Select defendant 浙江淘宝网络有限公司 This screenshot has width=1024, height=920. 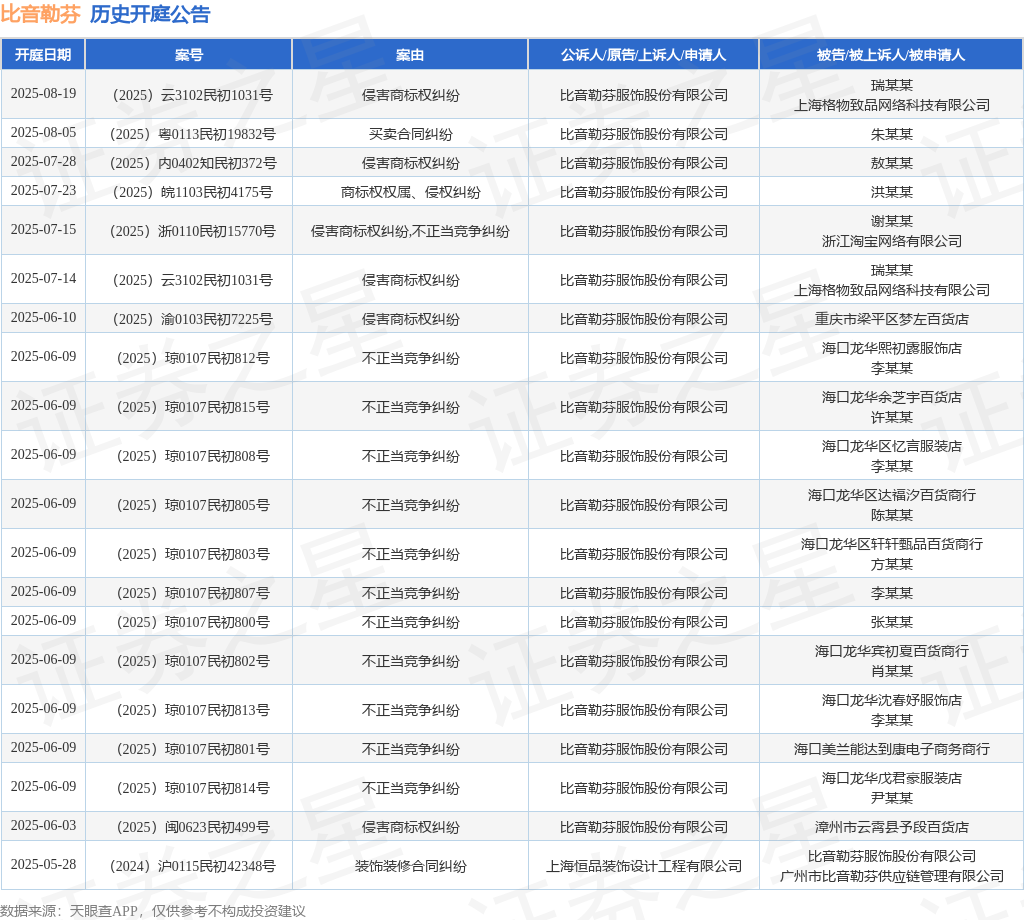891,241
